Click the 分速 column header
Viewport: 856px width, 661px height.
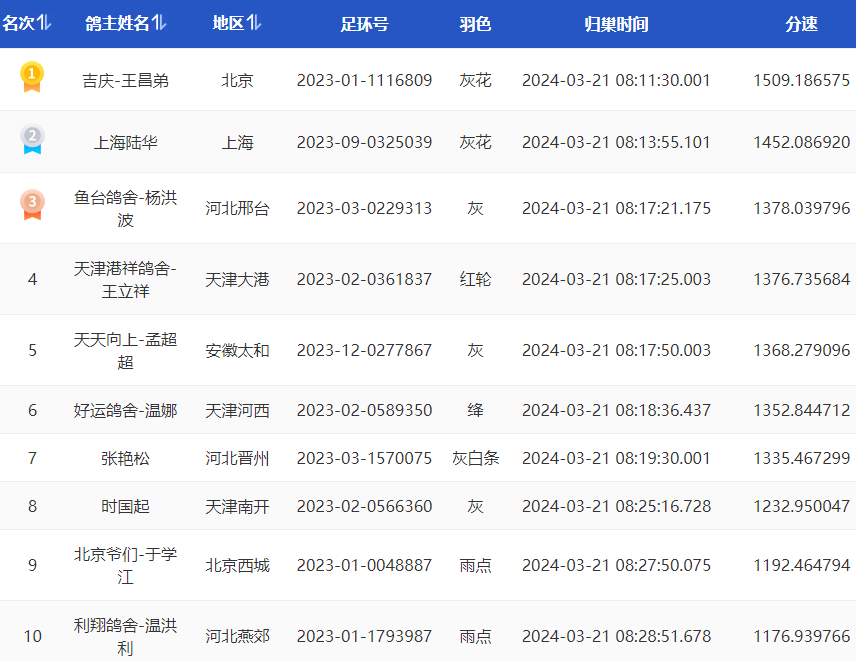[x=801, y=24]
